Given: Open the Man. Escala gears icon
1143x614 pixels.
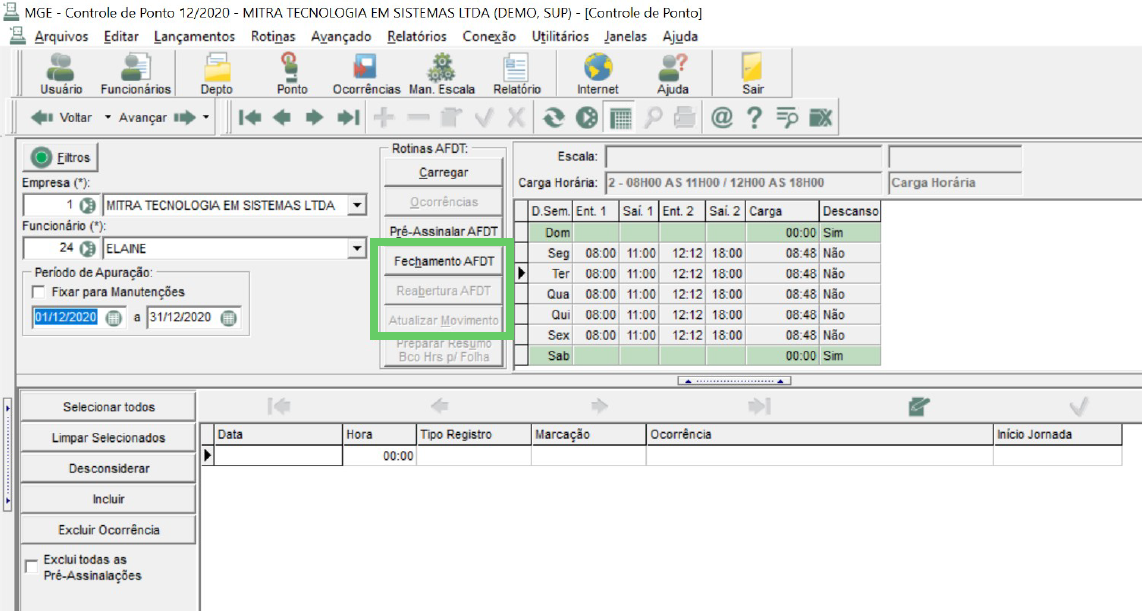Looking at the screenshot, I should point(442,74).
